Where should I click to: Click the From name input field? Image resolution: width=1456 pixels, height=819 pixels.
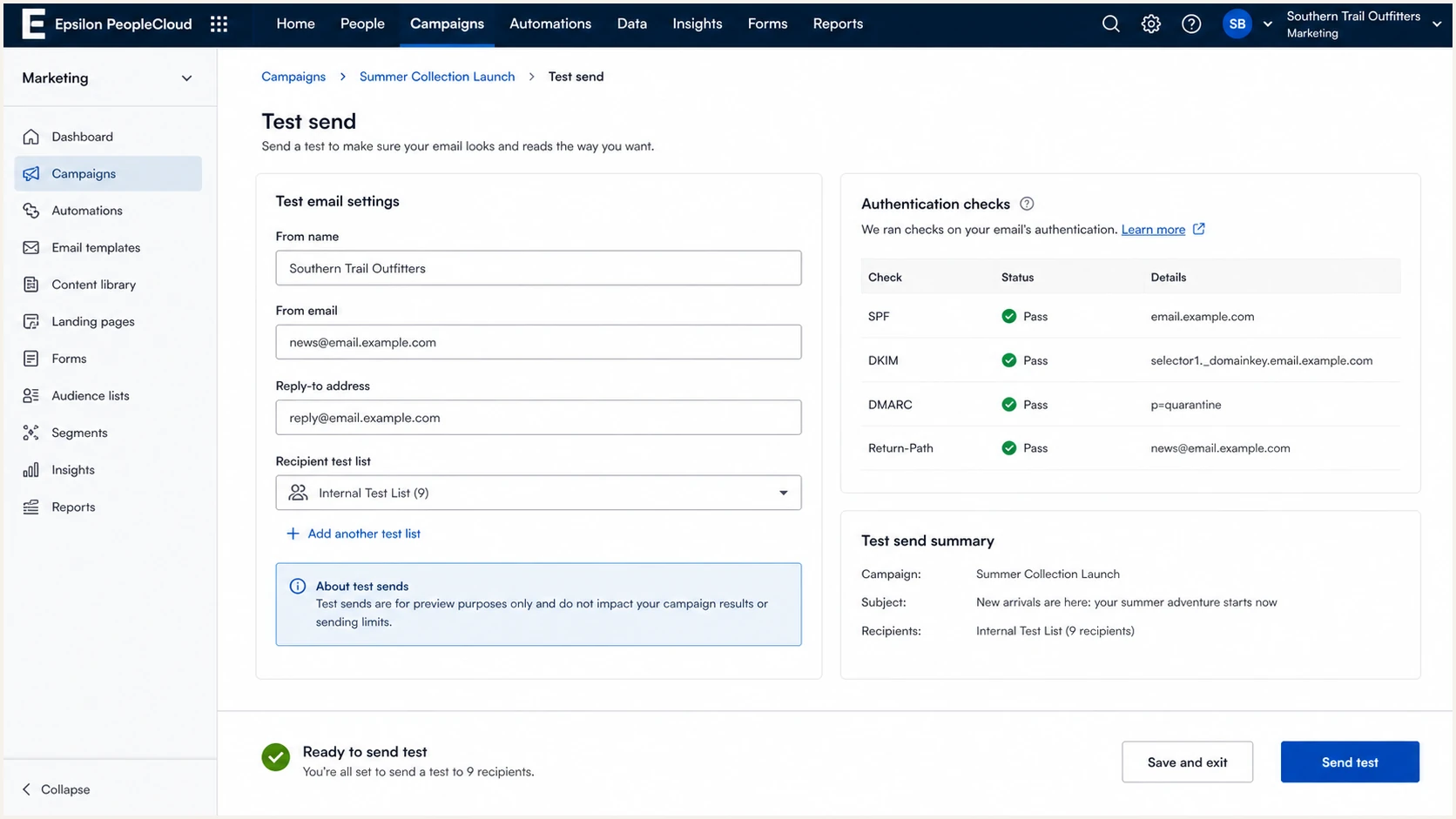tap(538, 268)
